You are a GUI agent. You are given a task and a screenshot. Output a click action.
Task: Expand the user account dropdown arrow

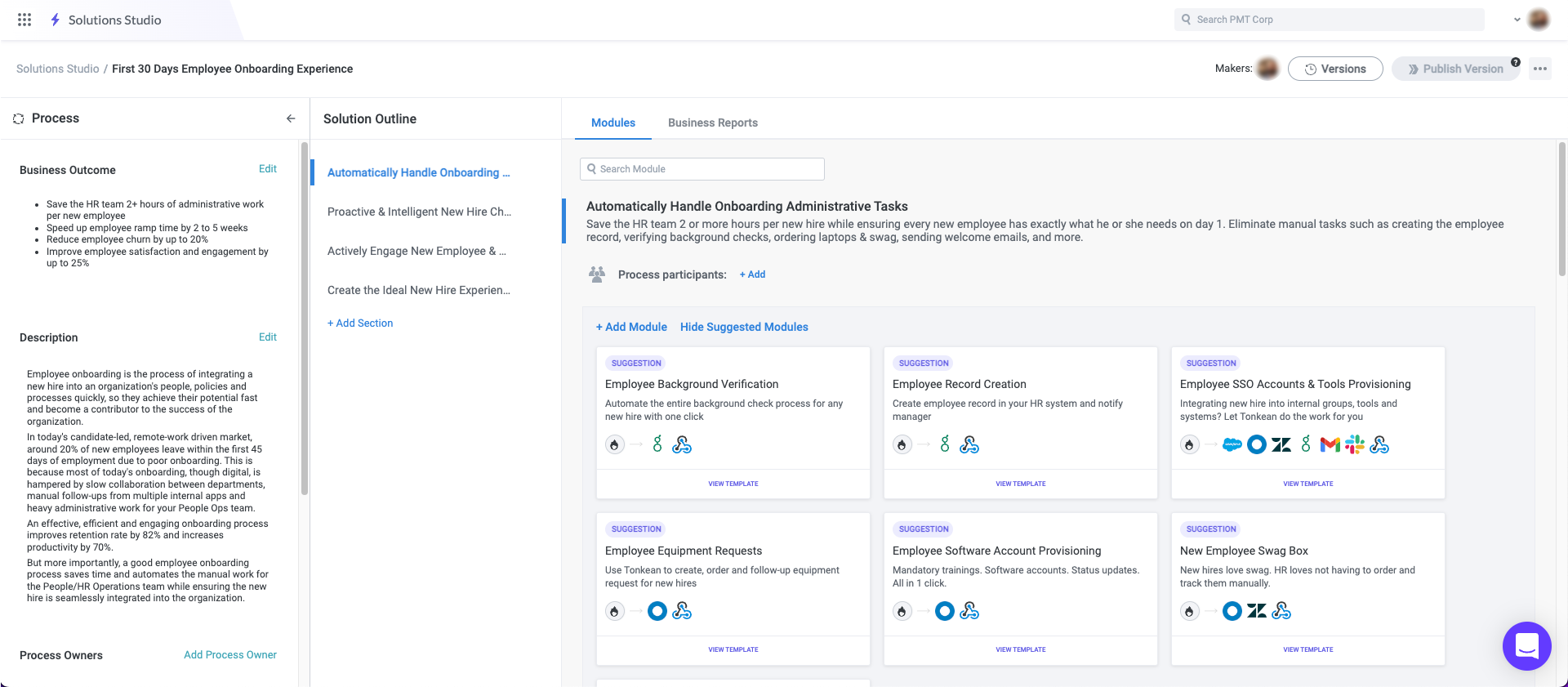coord(1517,20)
